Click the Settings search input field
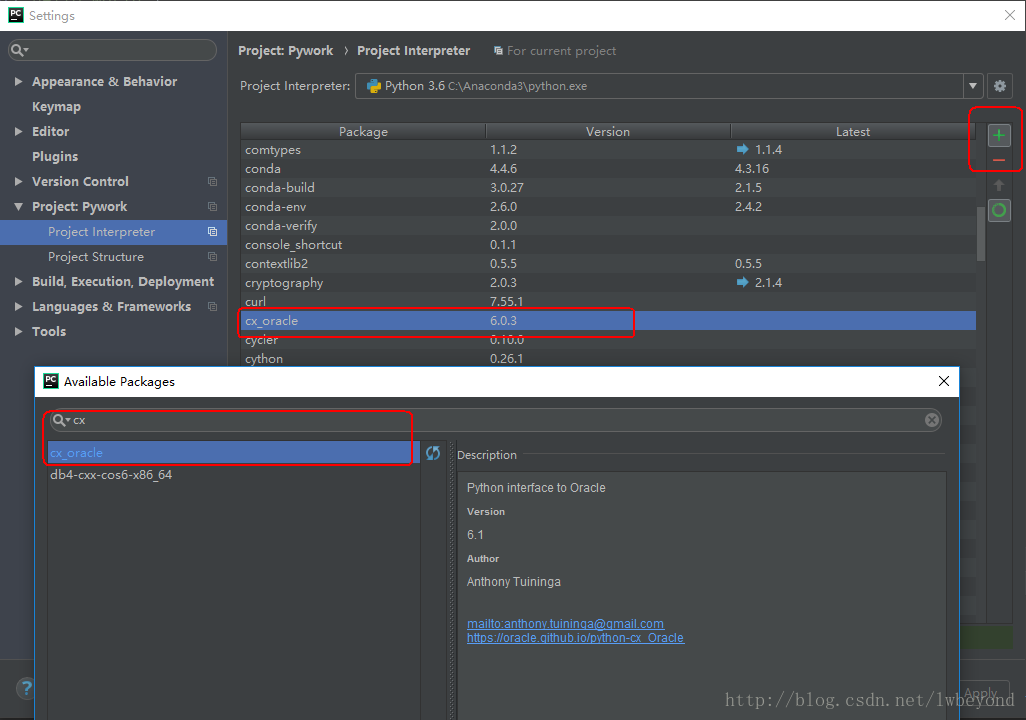 113,50
